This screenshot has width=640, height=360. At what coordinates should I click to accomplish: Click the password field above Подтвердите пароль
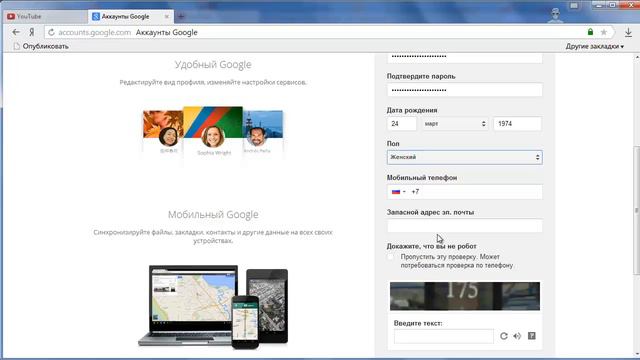pyautogui.click(x=464, y=57)
